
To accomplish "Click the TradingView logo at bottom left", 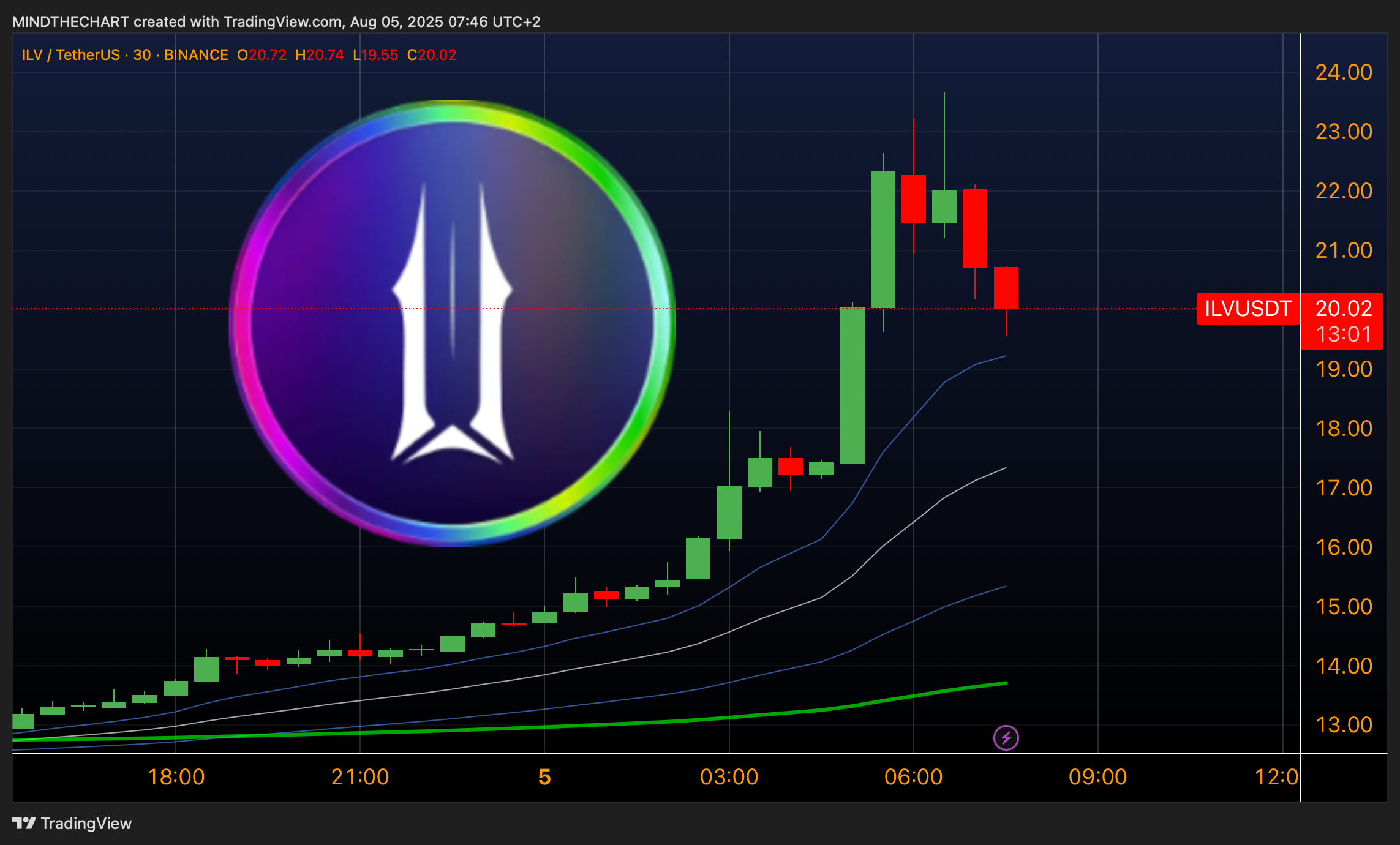I will (x=72, y=823).
